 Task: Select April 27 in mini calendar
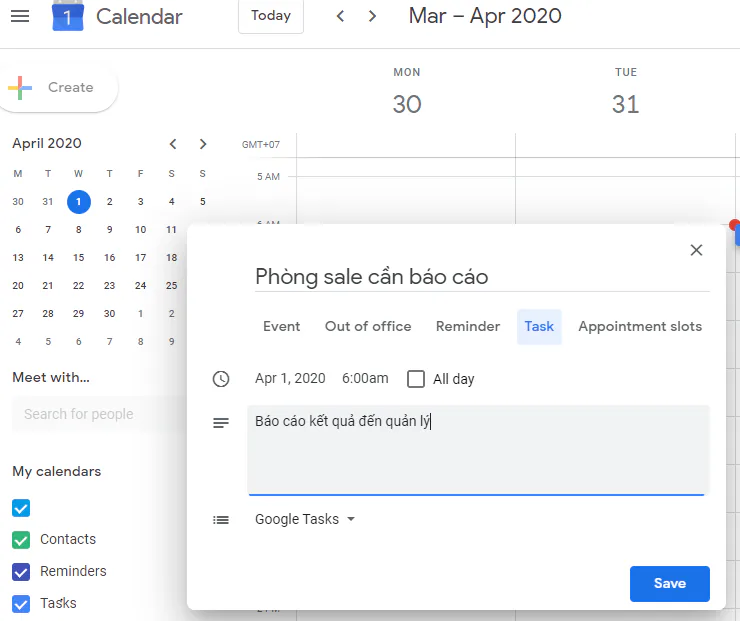tap(18, 314)
